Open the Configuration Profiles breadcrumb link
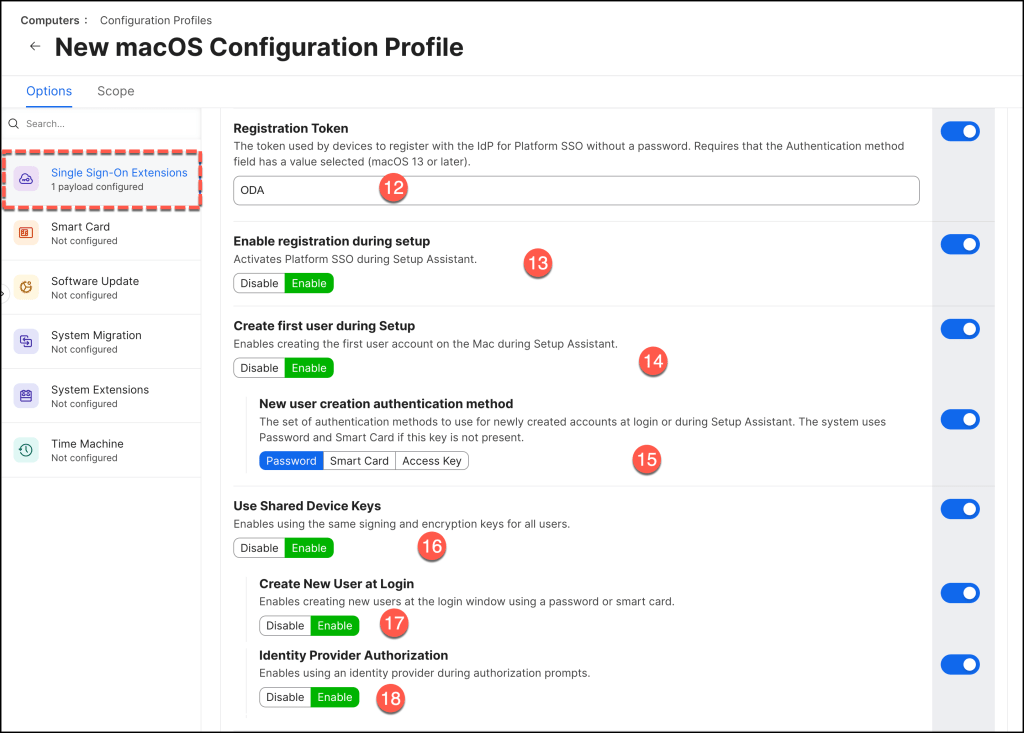1024x733 pixels. pyautogui.click(x=155, y=20)
